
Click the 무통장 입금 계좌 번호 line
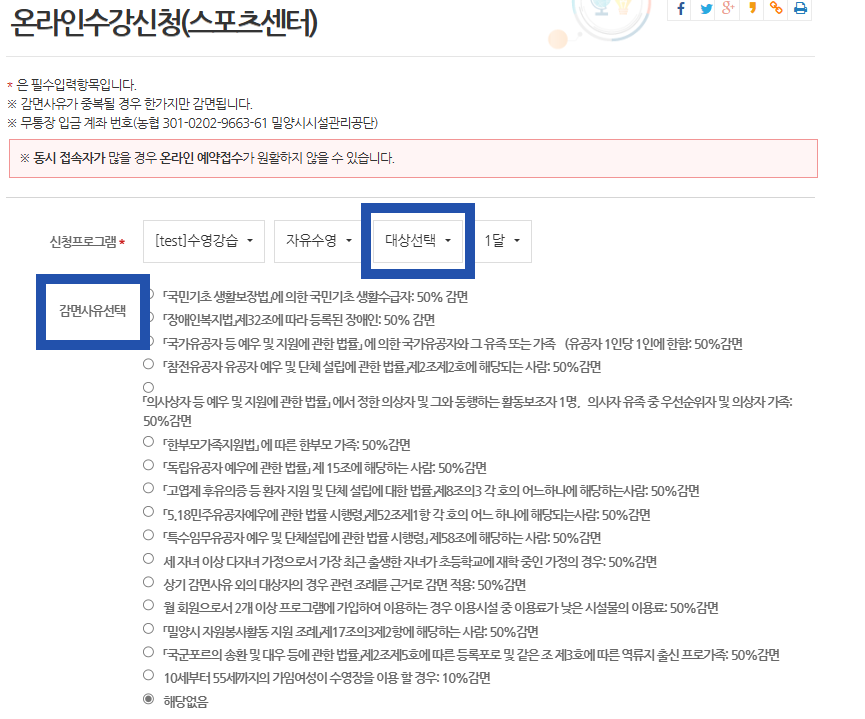pos(192,123)
